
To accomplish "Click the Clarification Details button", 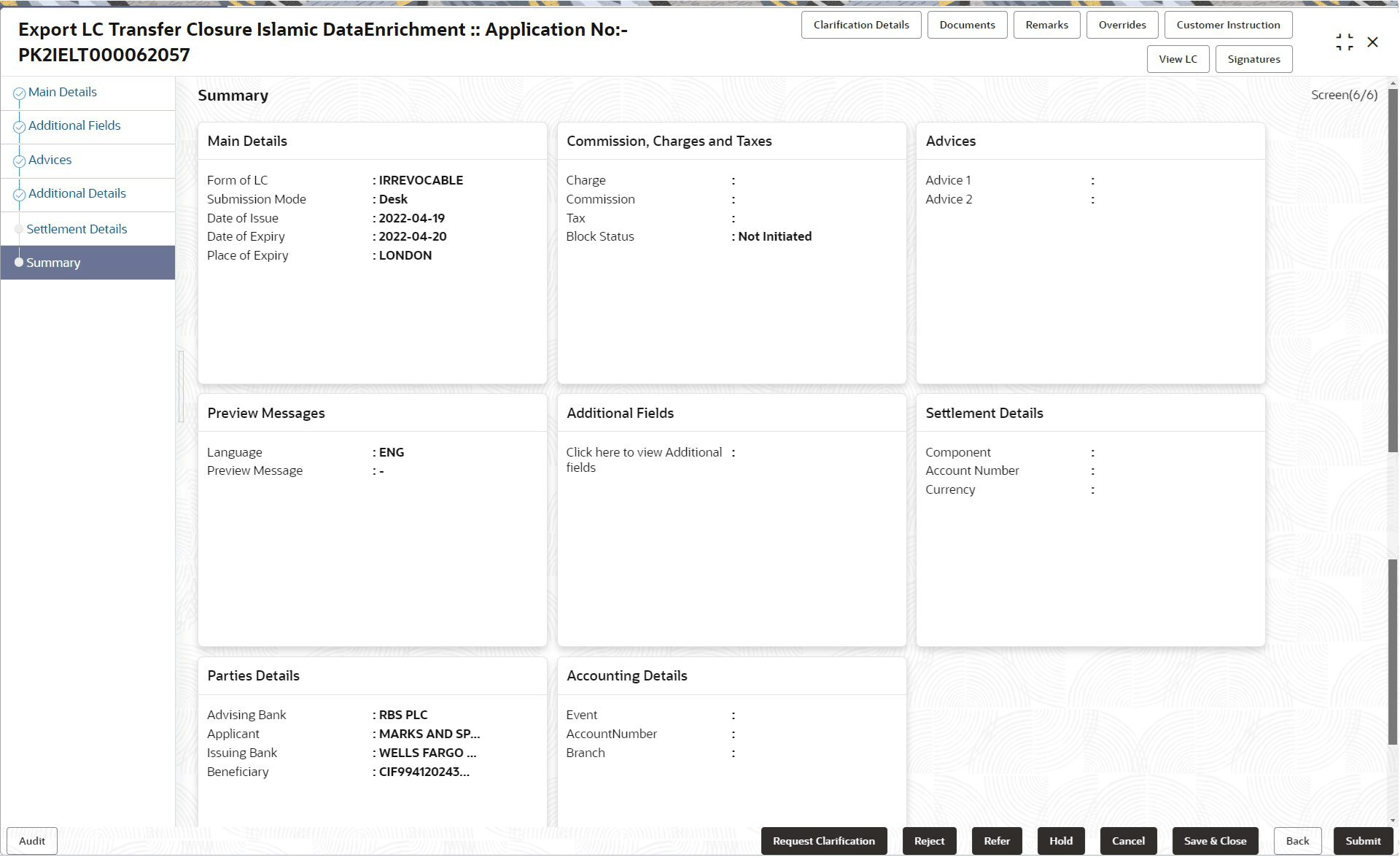I will coord(860,25).
